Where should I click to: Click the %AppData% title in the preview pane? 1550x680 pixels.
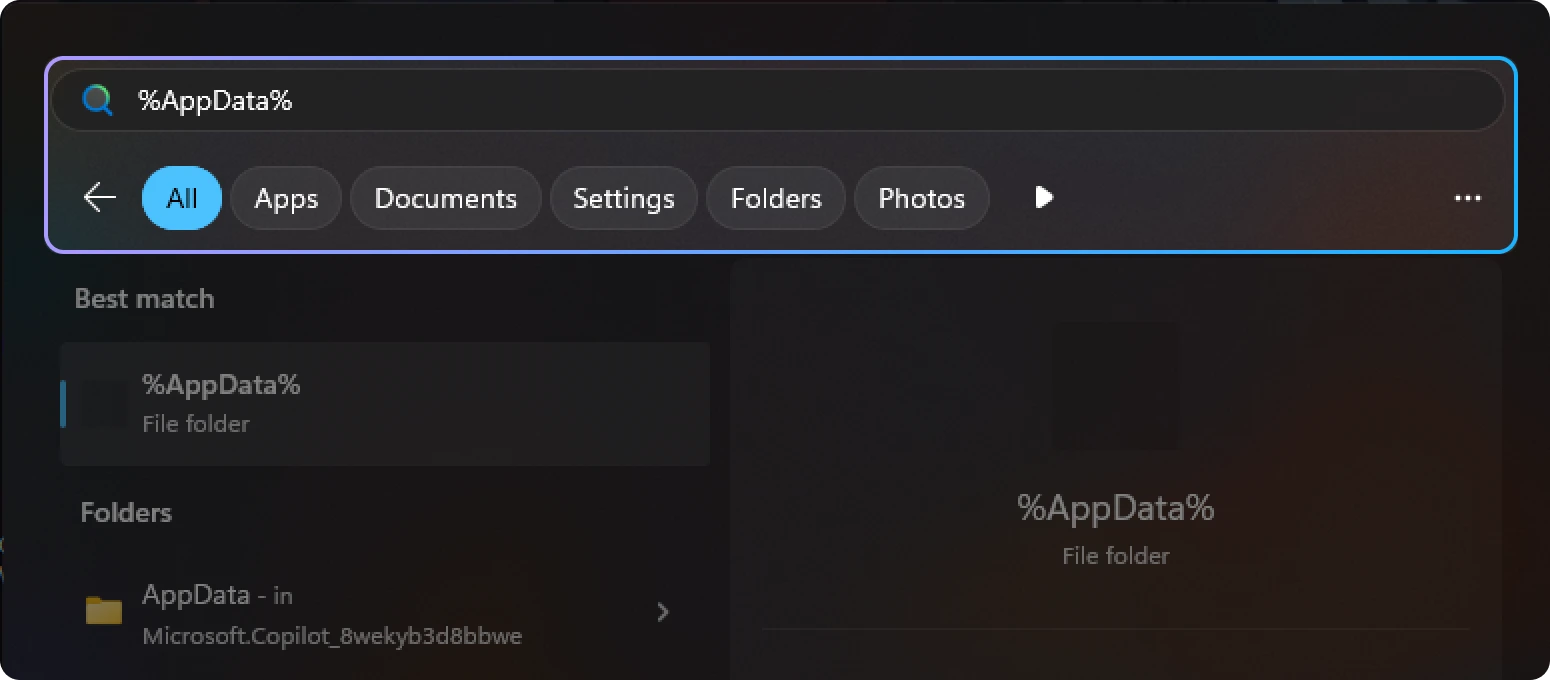pyautogui.click(x=1115, y=508)
